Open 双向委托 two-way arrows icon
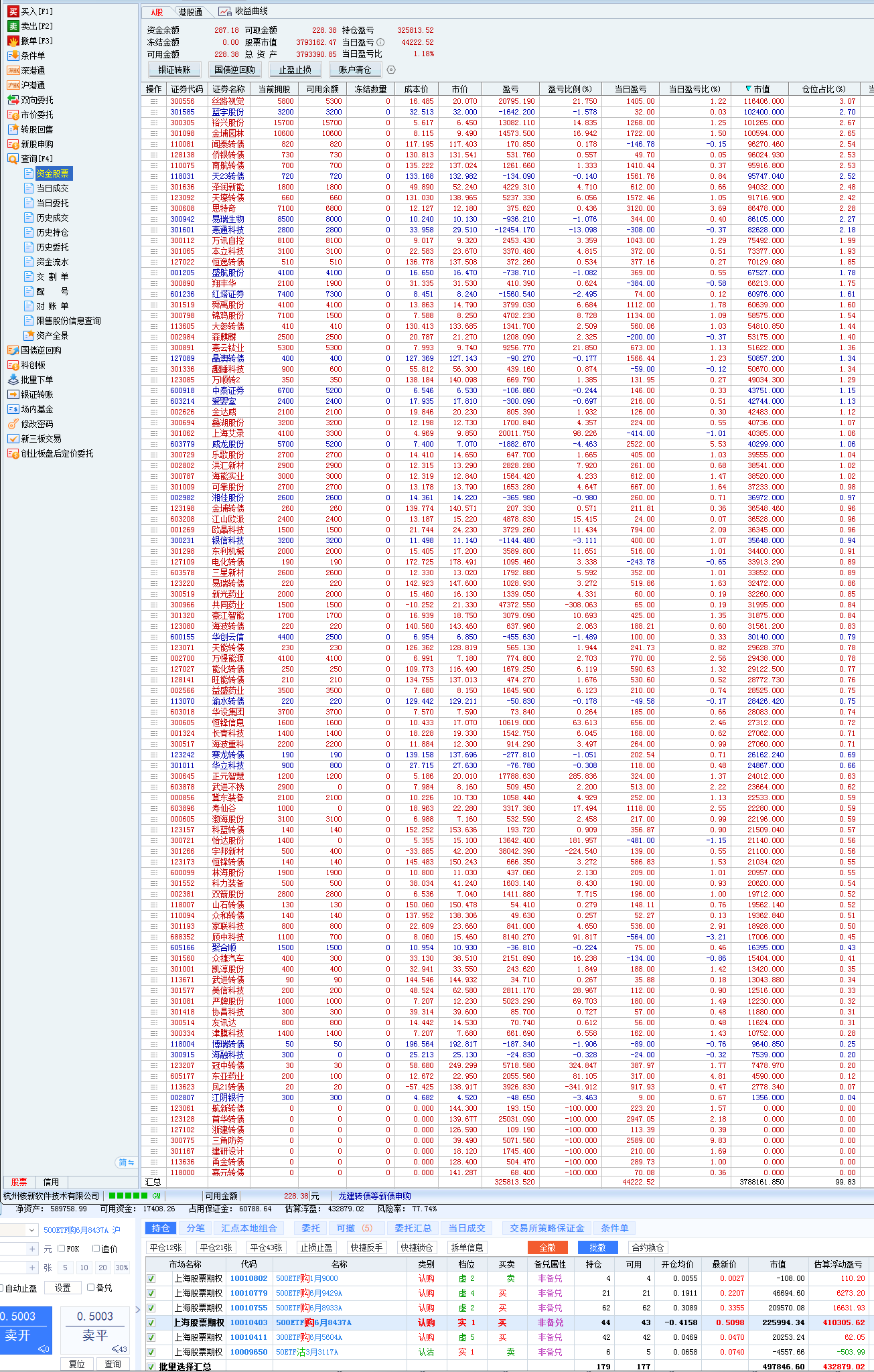 13,100
